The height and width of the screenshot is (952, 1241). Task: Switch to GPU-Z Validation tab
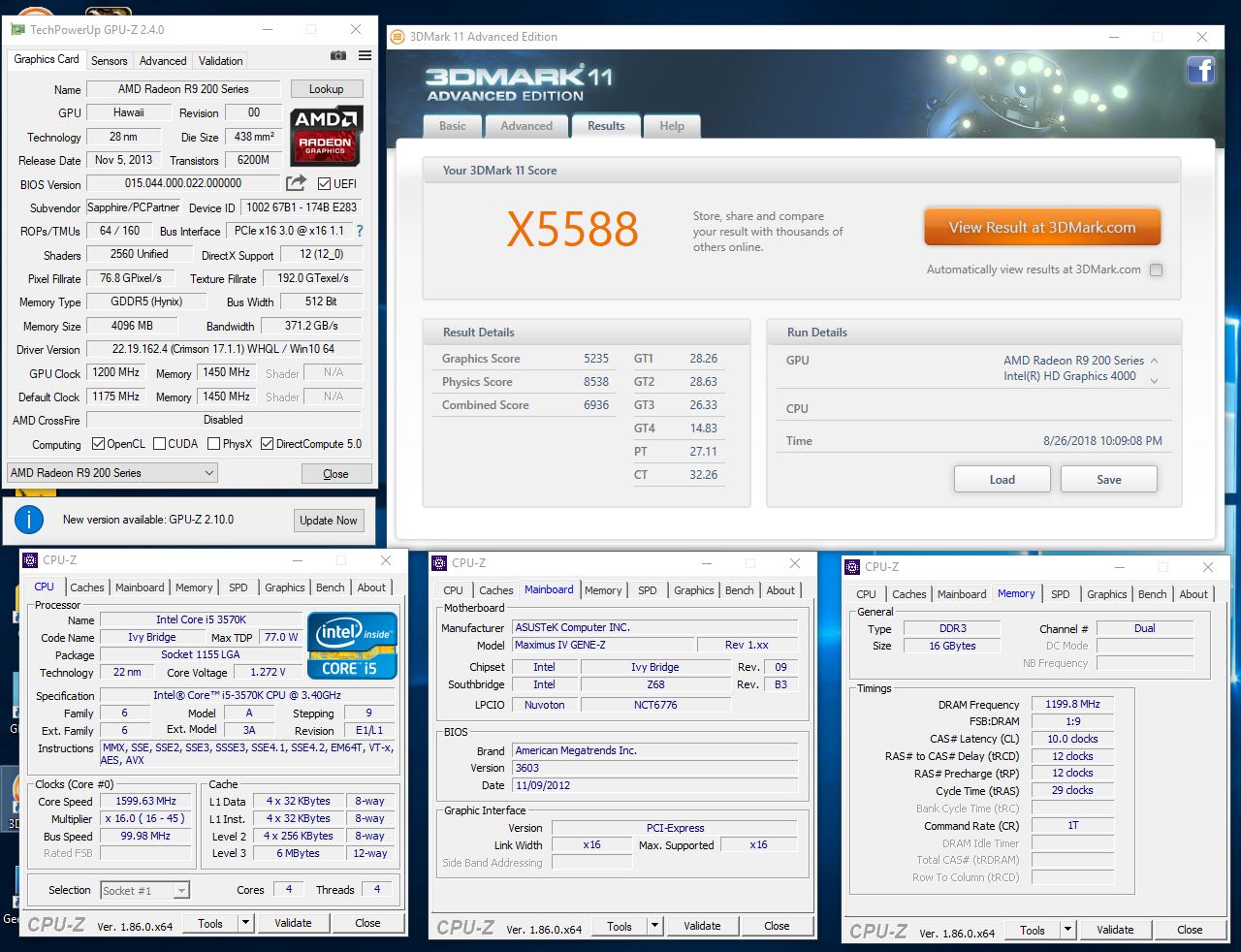pos(221,60)
